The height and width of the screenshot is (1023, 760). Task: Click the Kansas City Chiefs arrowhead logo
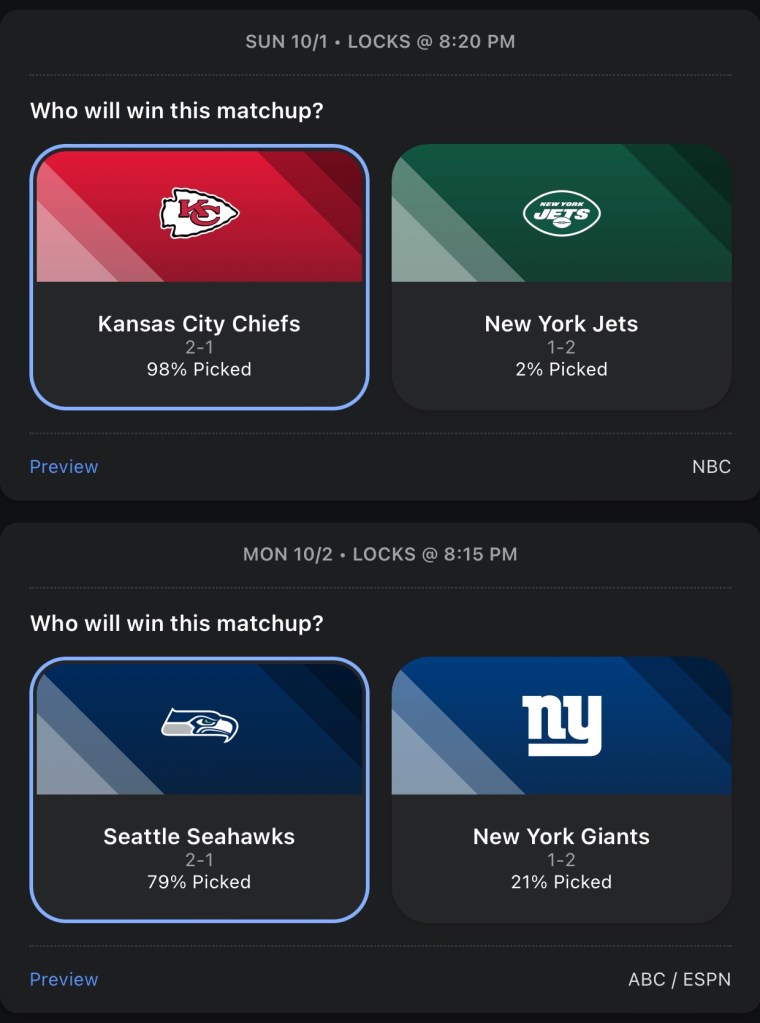click(199, 212)
